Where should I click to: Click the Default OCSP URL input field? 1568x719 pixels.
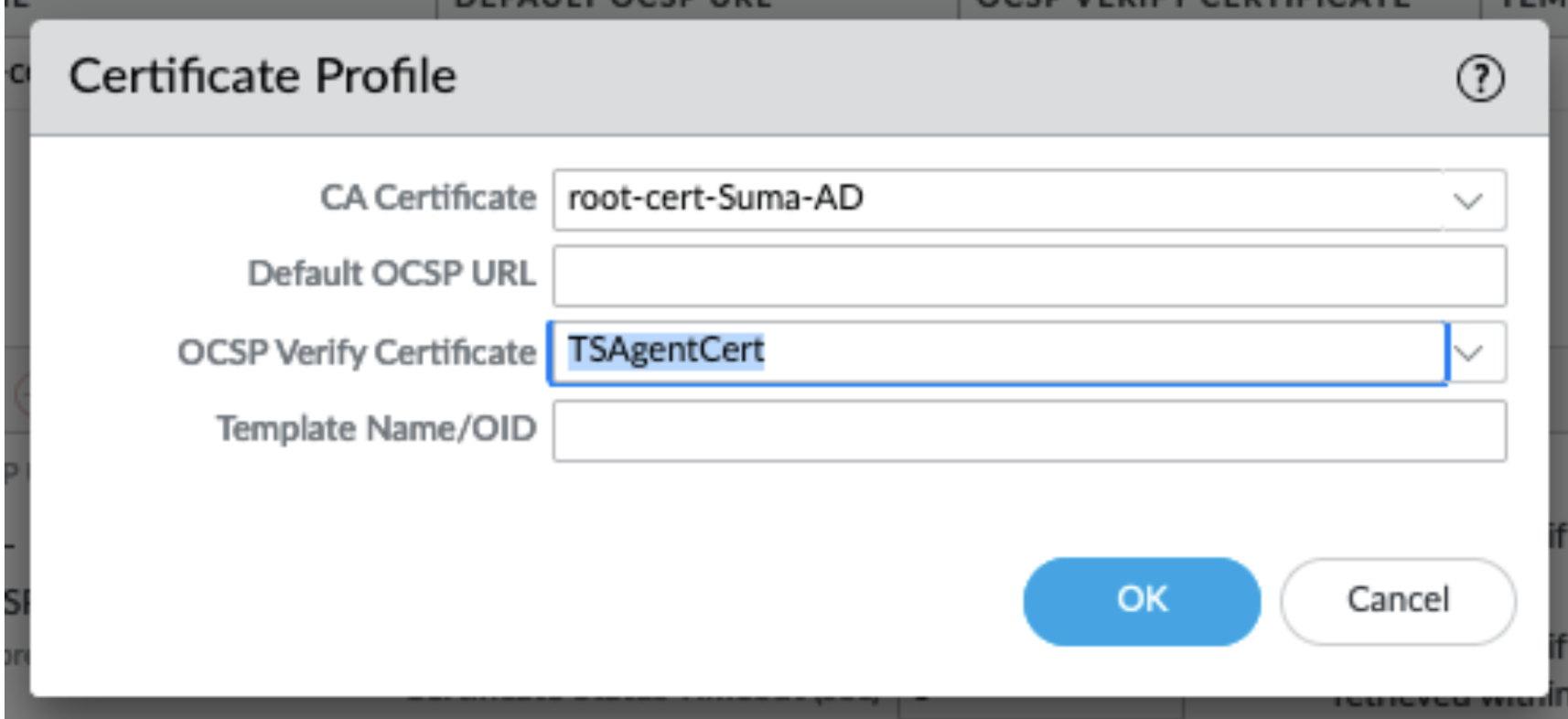1029,275
